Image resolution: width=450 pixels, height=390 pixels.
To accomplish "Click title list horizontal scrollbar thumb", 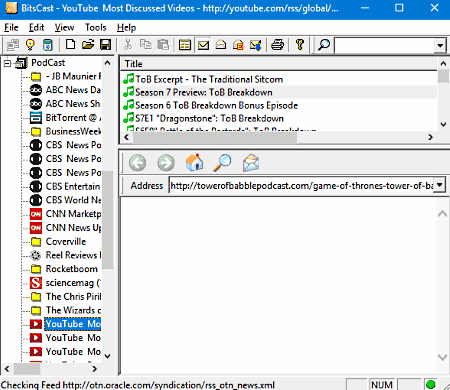I will 215,137.
